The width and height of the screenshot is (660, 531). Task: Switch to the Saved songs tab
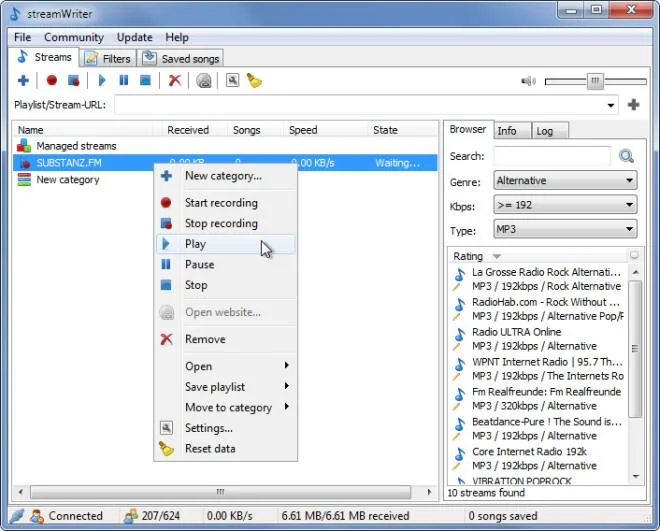(181, 58)
